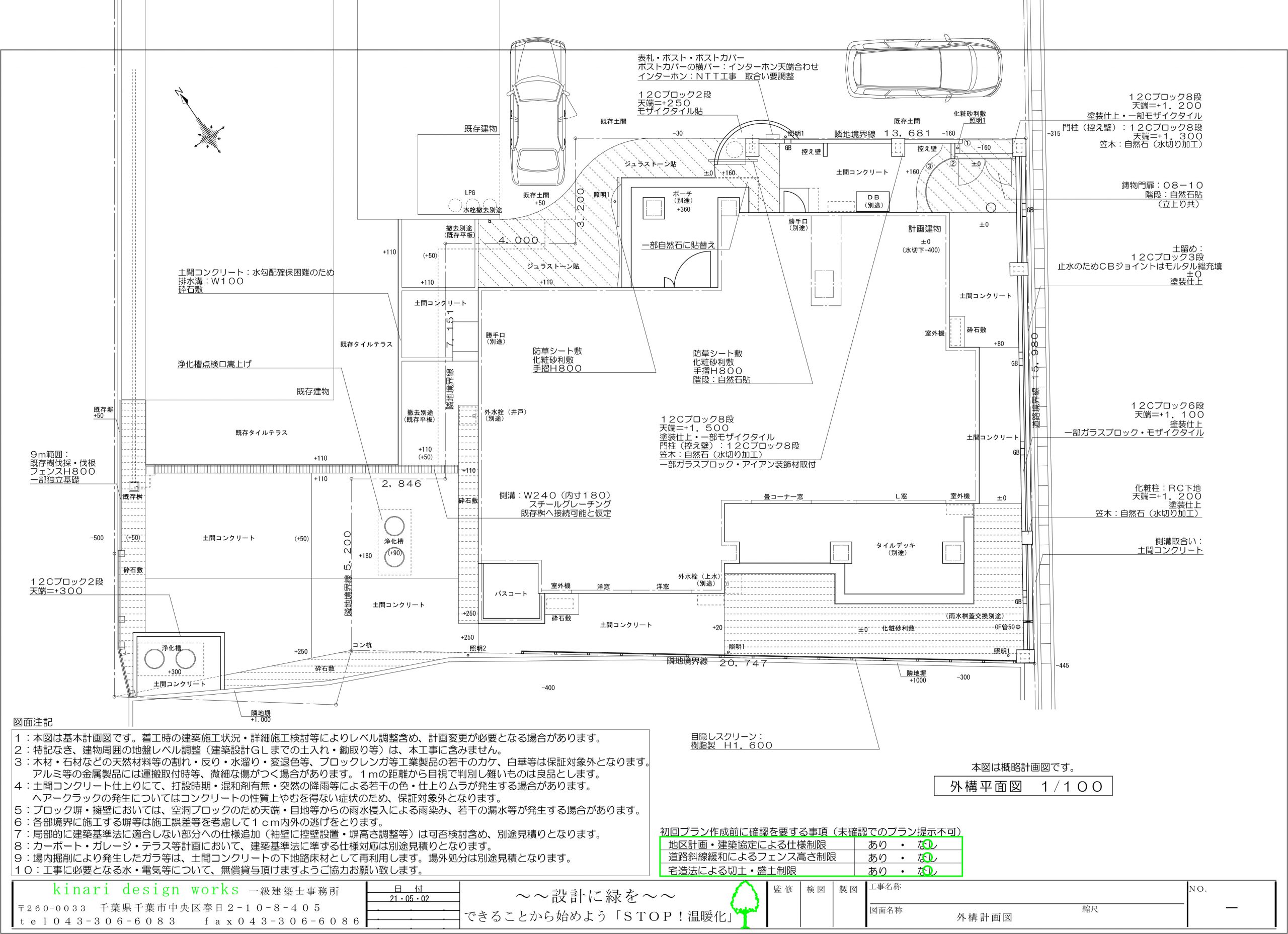Click the '樹脂製 H1,600' text
This screenshot has height=934, width=1288.
tap(732, 745)
